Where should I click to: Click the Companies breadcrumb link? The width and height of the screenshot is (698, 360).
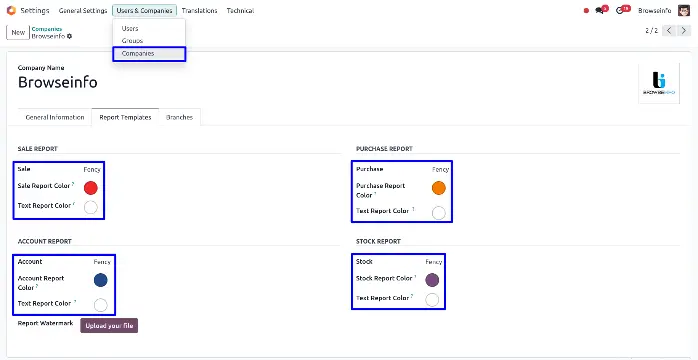pyautogui.click(x=47, y=29)
